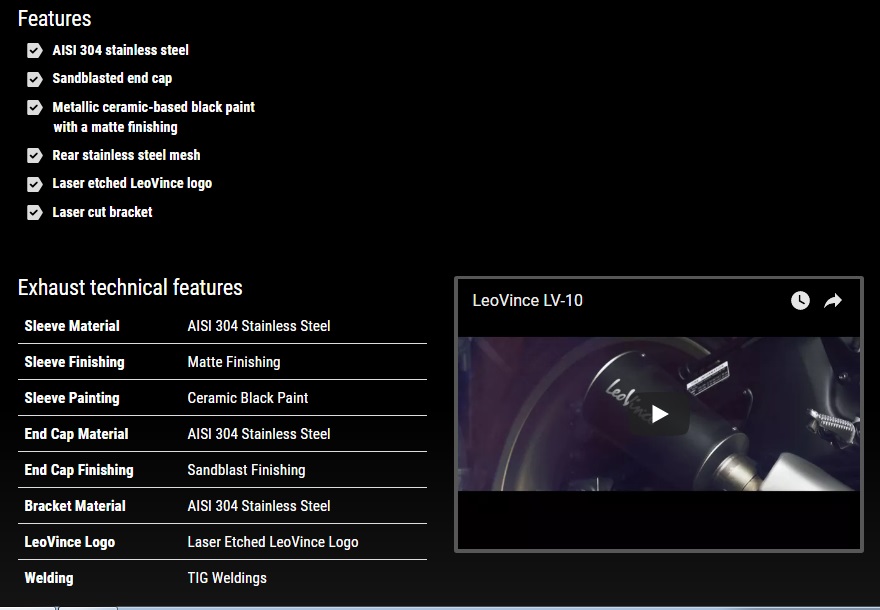Select the 'Laser etched LeoVince logo' feature text
880x610 pixels.
coord(132,184)
